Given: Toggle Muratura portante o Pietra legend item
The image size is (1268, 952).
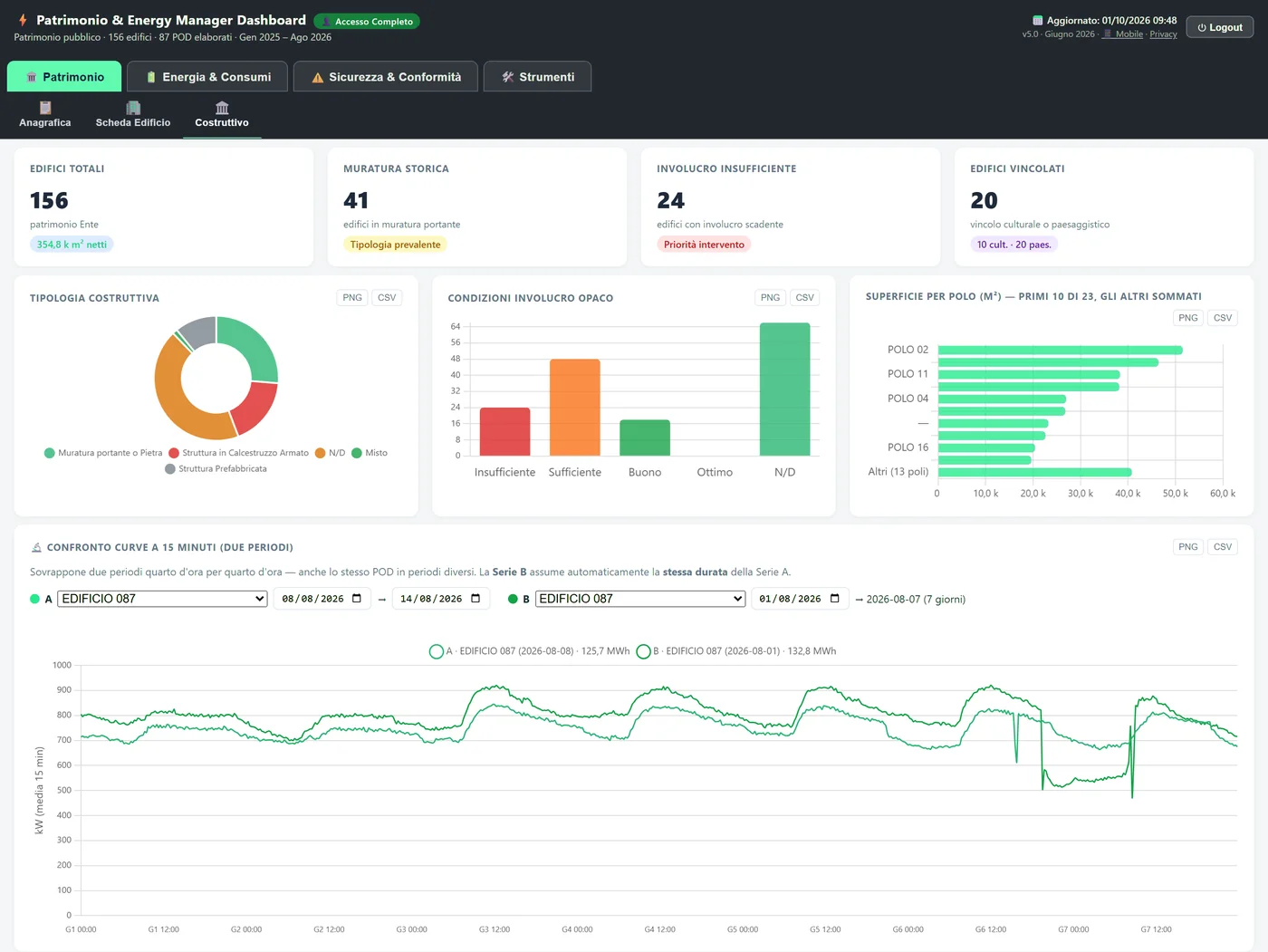Looking at the screenshot, I should 103,453.
